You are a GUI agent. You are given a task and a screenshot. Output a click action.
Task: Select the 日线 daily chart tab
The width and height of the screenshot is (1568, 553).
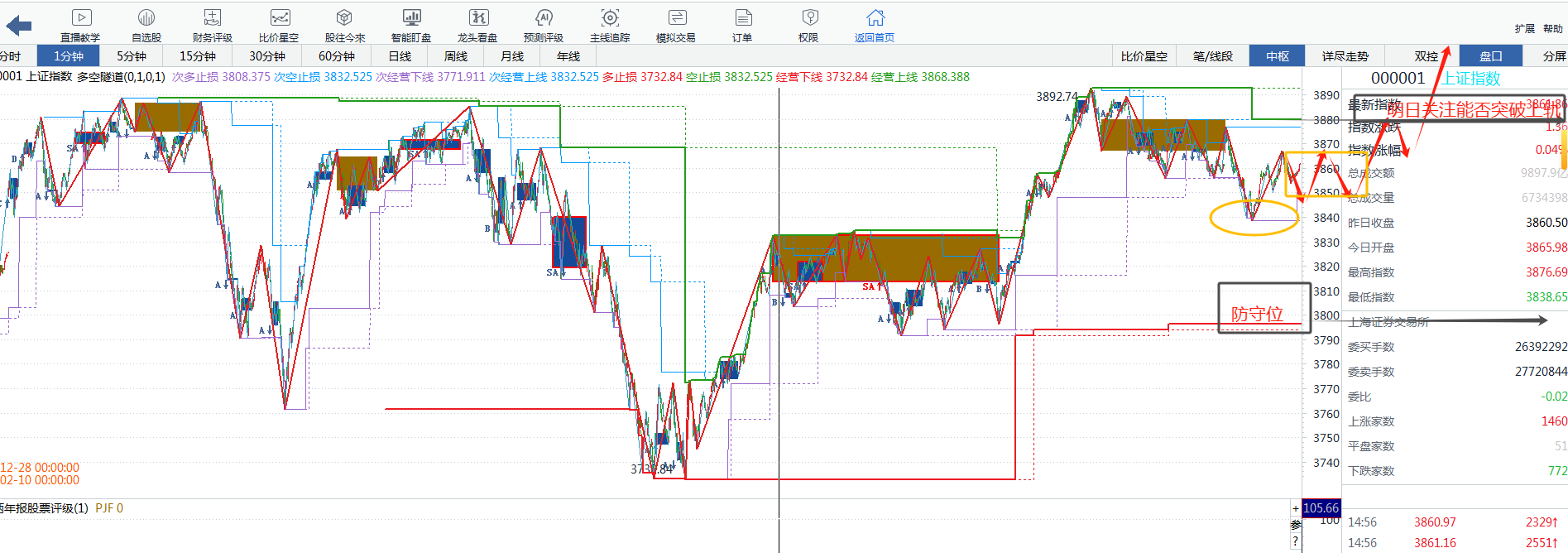pyautogui.click(x=400, y=56)
